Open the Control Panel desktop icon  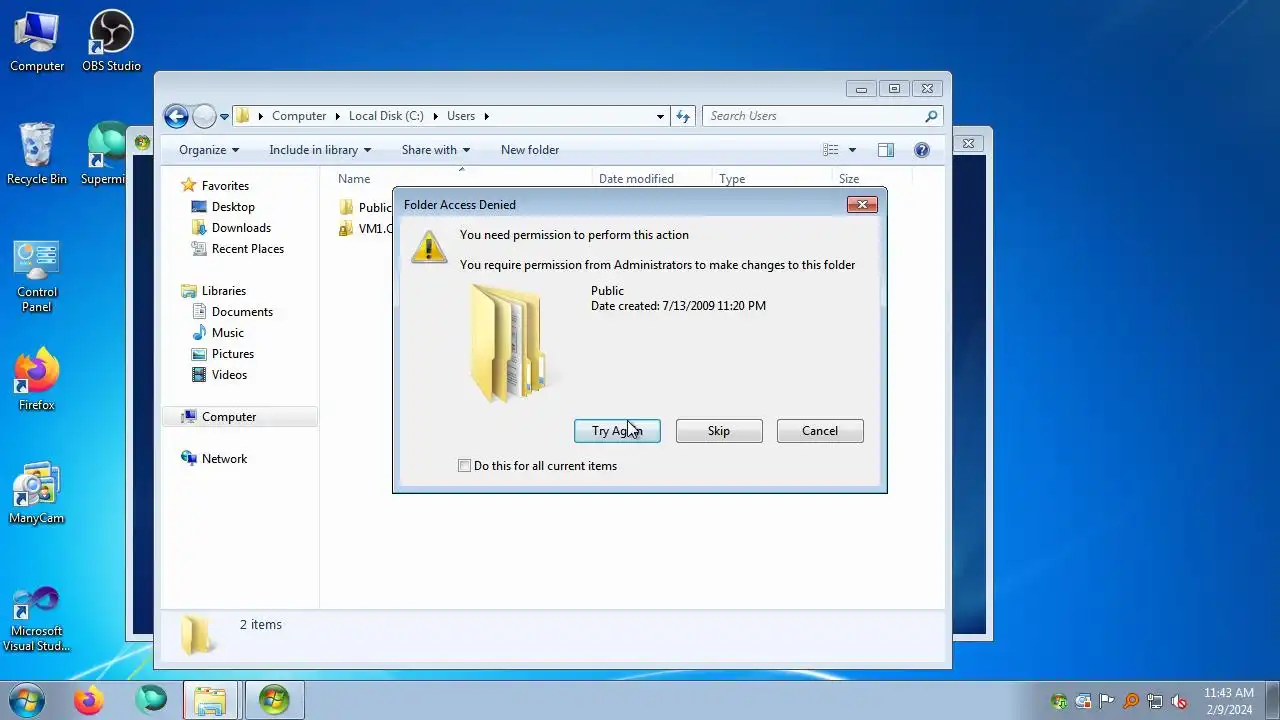click(x=37, y=277)
